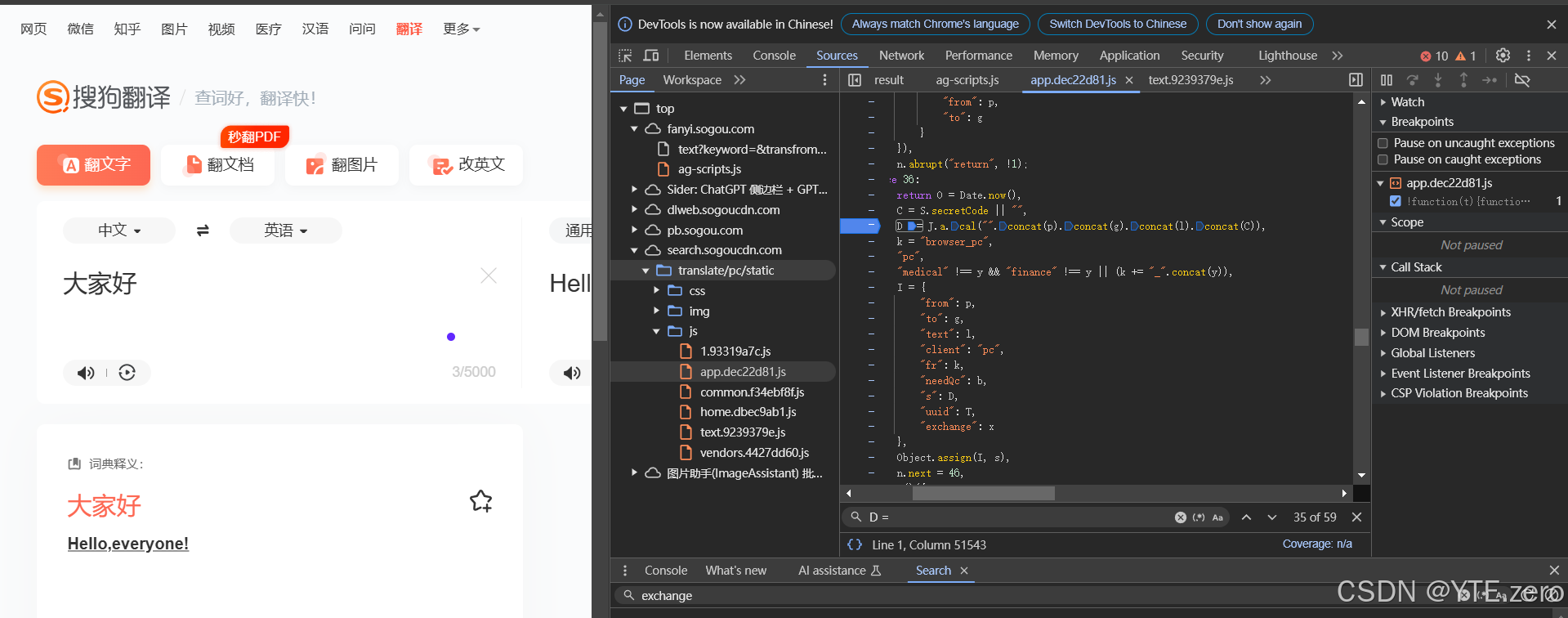
Task: Pause script execution
Action: 1387,80
